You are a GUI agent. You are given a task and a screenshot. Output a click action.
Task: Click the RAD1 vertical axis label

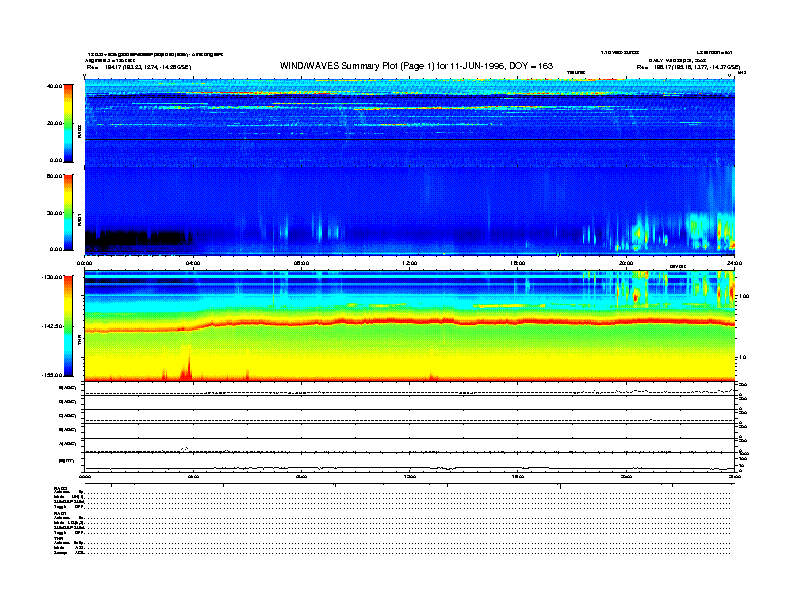79,219
